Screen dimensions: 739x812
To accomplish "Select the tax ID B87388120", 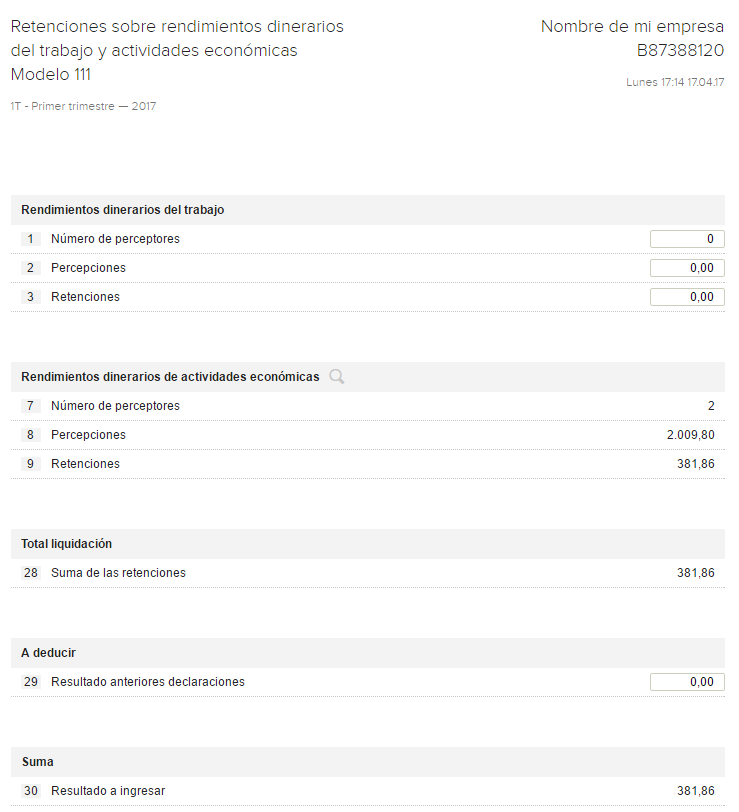I will point(680,50).
